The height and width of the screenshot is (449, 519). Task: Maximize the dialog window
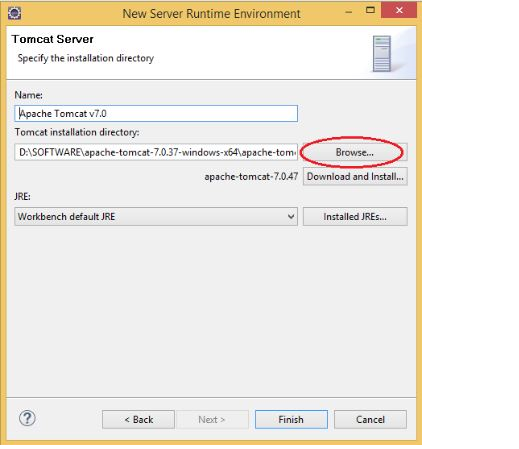[x=370, y=10]
